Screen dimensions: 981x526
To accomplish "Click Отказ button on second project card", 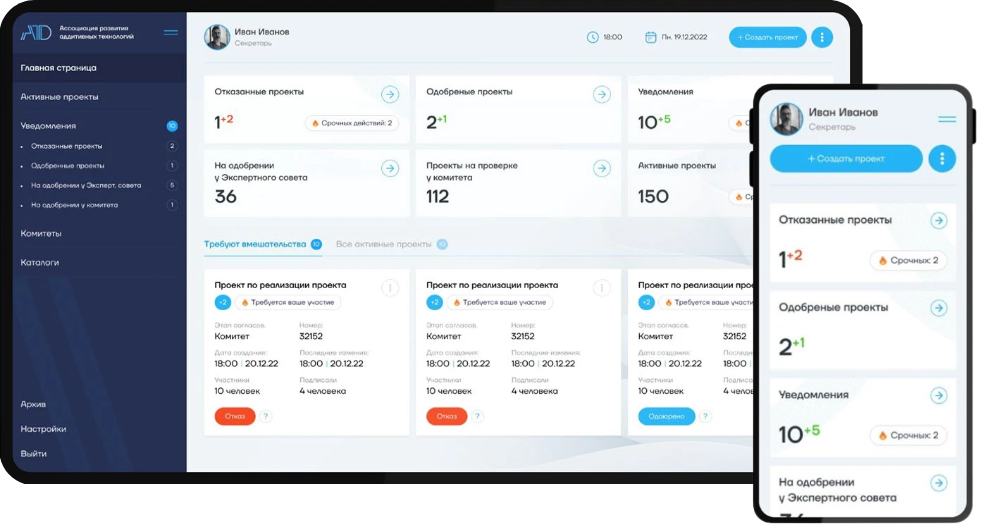I will coord(447,417).
